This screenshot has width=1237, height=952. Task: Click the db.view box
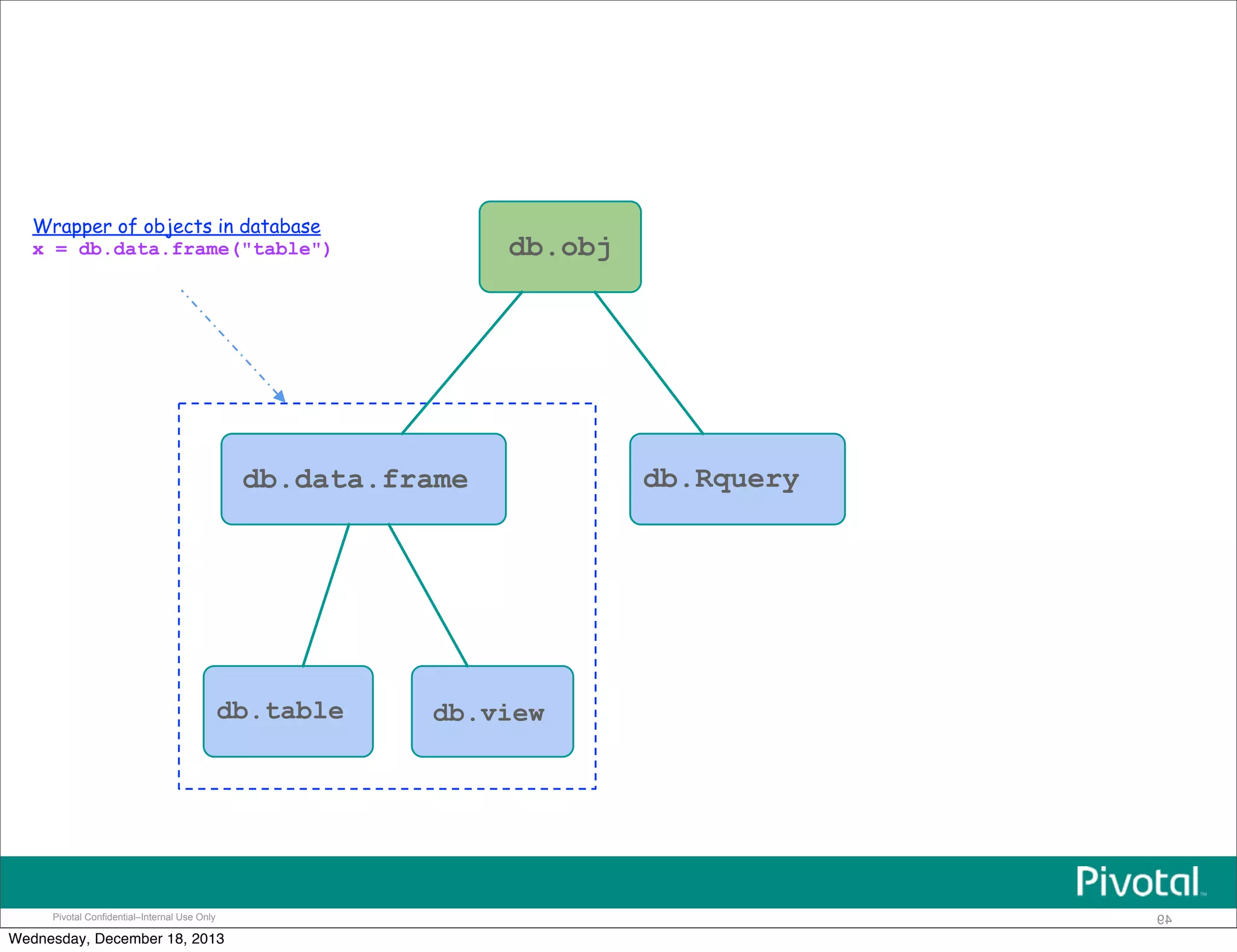click(492, 711)
